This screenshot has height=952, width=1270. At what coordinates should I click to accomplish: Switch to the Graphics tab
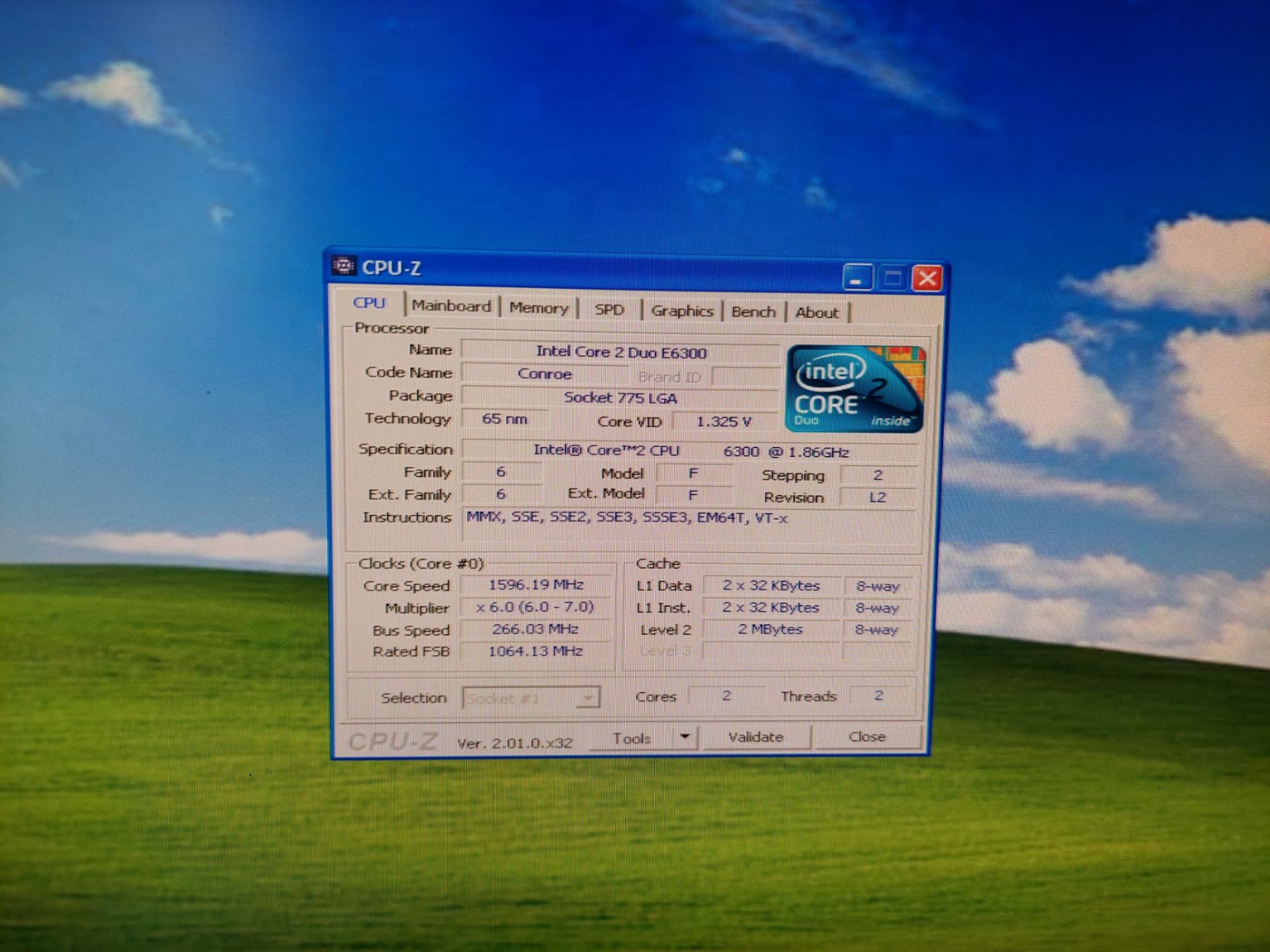click(x=682, y=311)
